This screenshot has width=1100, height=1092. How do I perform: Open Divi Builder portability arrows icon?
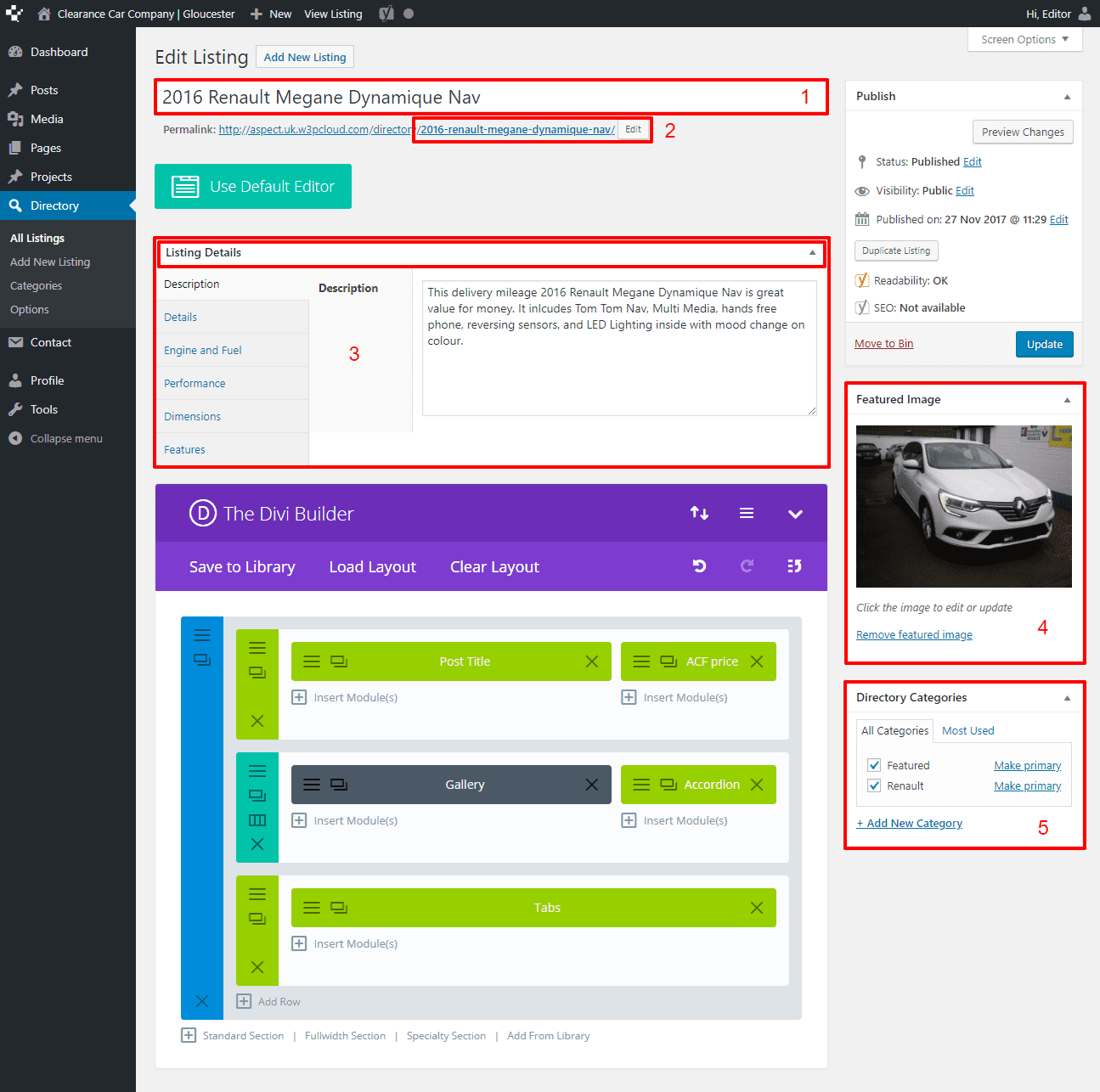coord(699,513)
